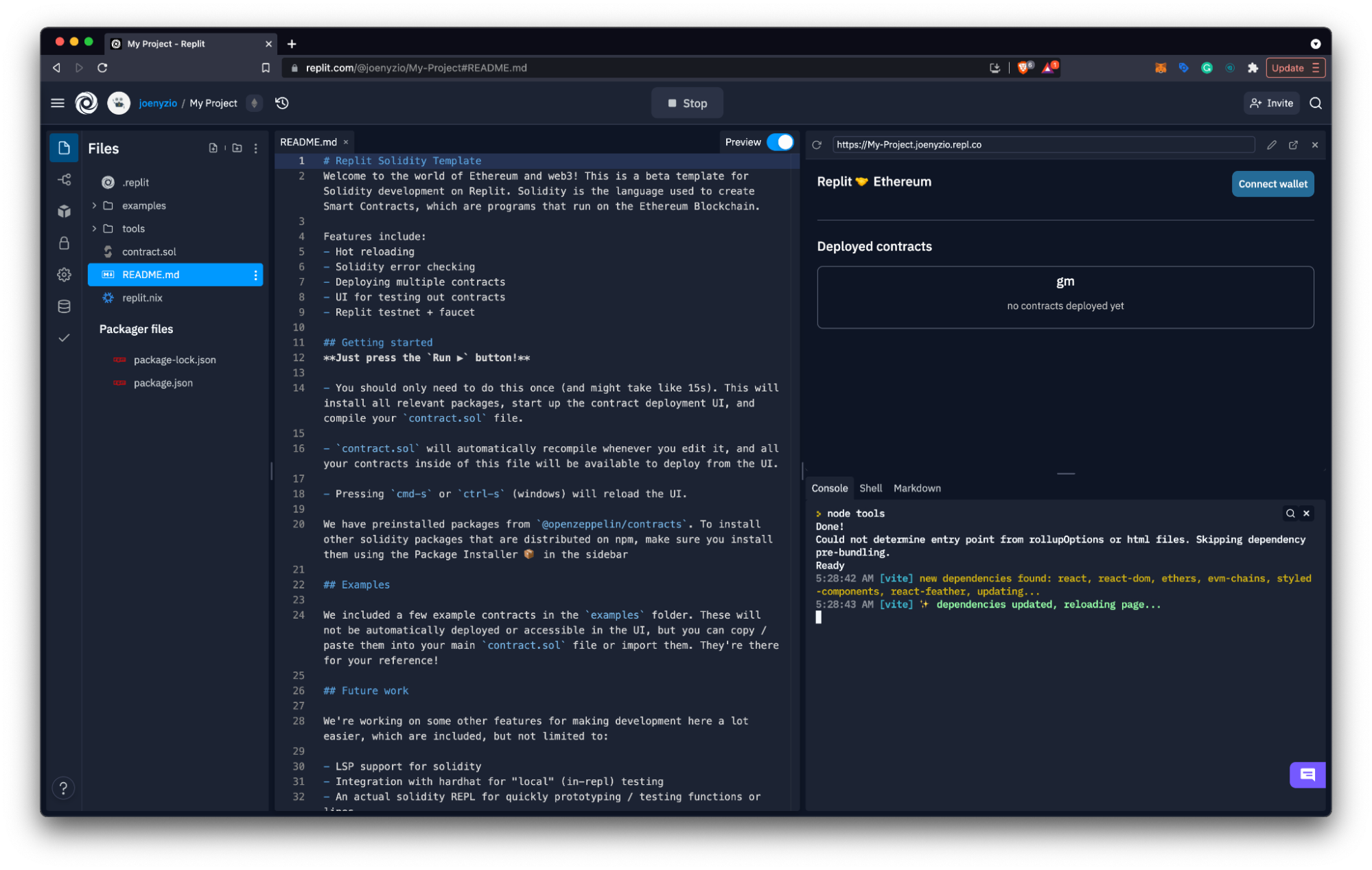Click the reload/refresh icon in preview panel

coord(819,144)
